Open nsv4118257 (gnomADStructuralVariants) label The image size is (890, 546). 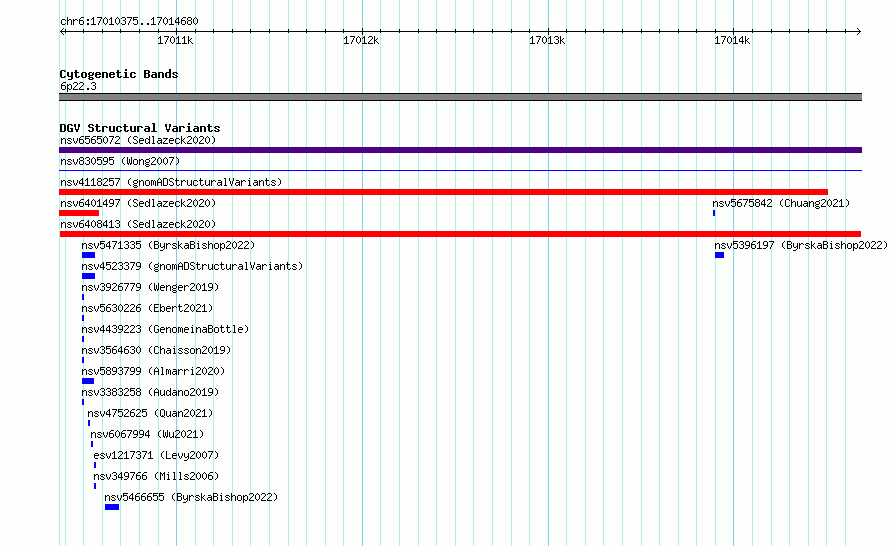click(171, 182)
